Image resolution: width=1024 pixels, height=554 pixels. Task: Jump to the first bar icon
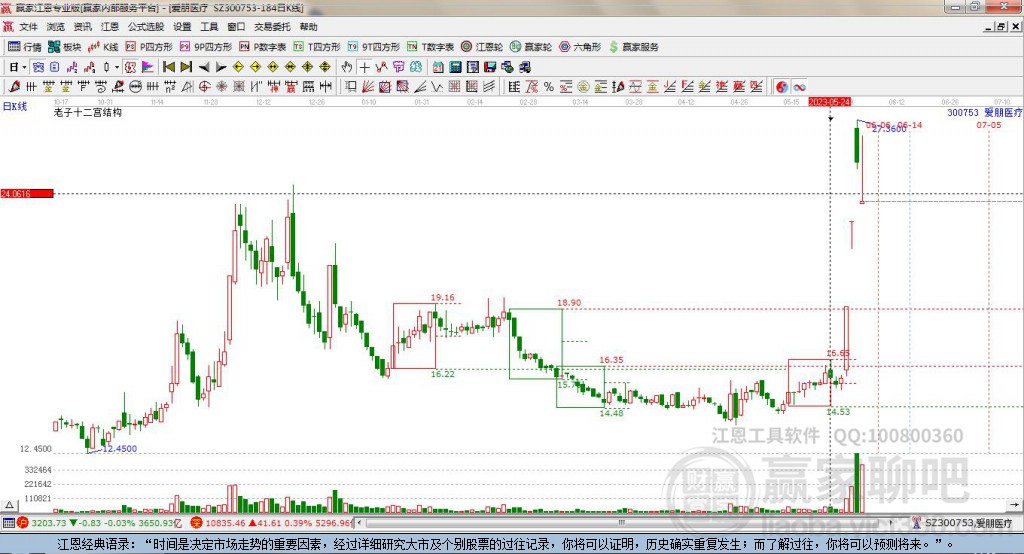[168, 67]
